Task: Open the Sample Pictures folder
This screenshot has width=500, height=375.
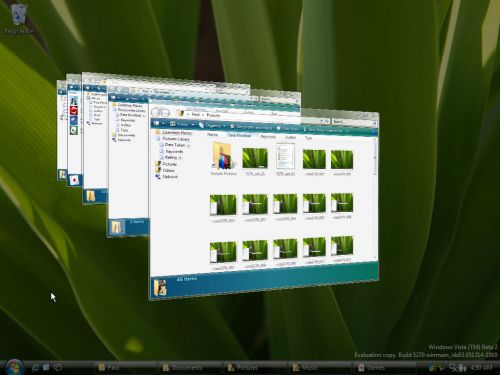Action: (223, 159)
